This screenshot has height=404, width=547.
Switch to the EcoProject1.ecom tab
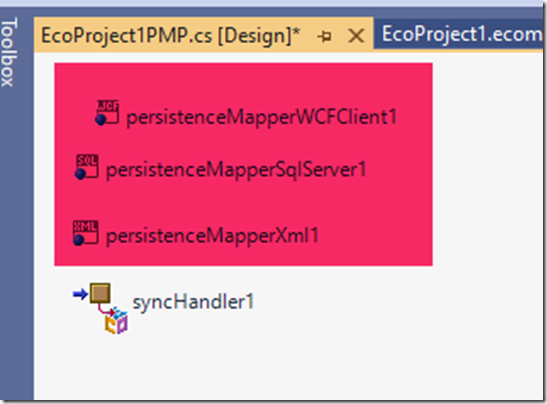click(461, 34)
